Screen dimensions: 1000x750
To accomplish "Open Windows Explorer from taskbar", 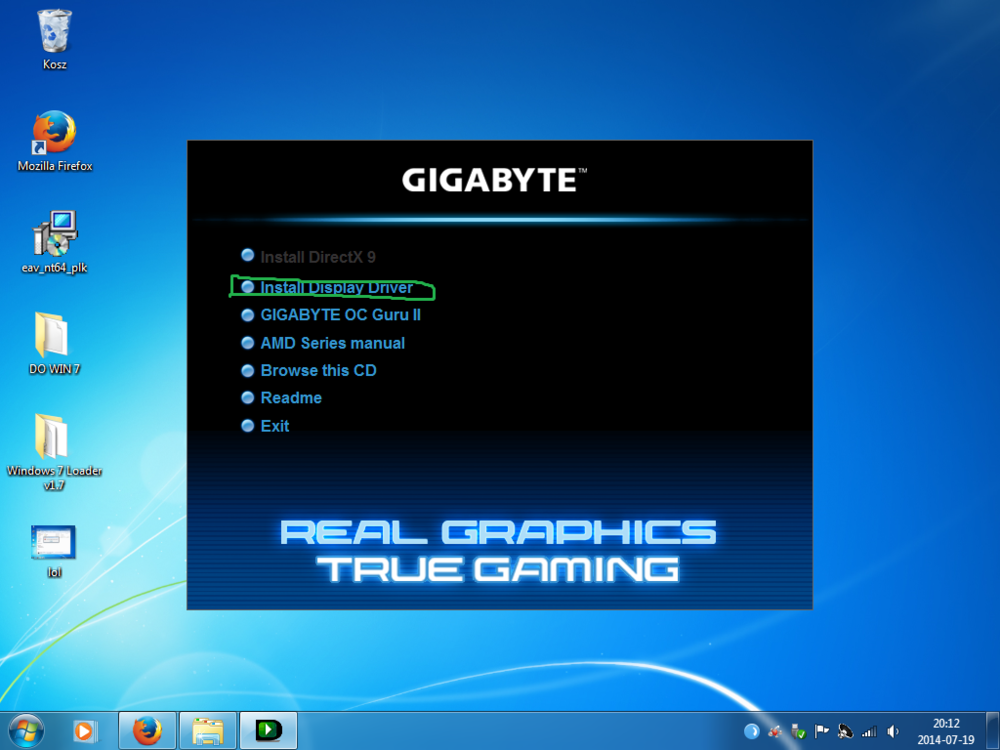I will [x=208, y=731].
